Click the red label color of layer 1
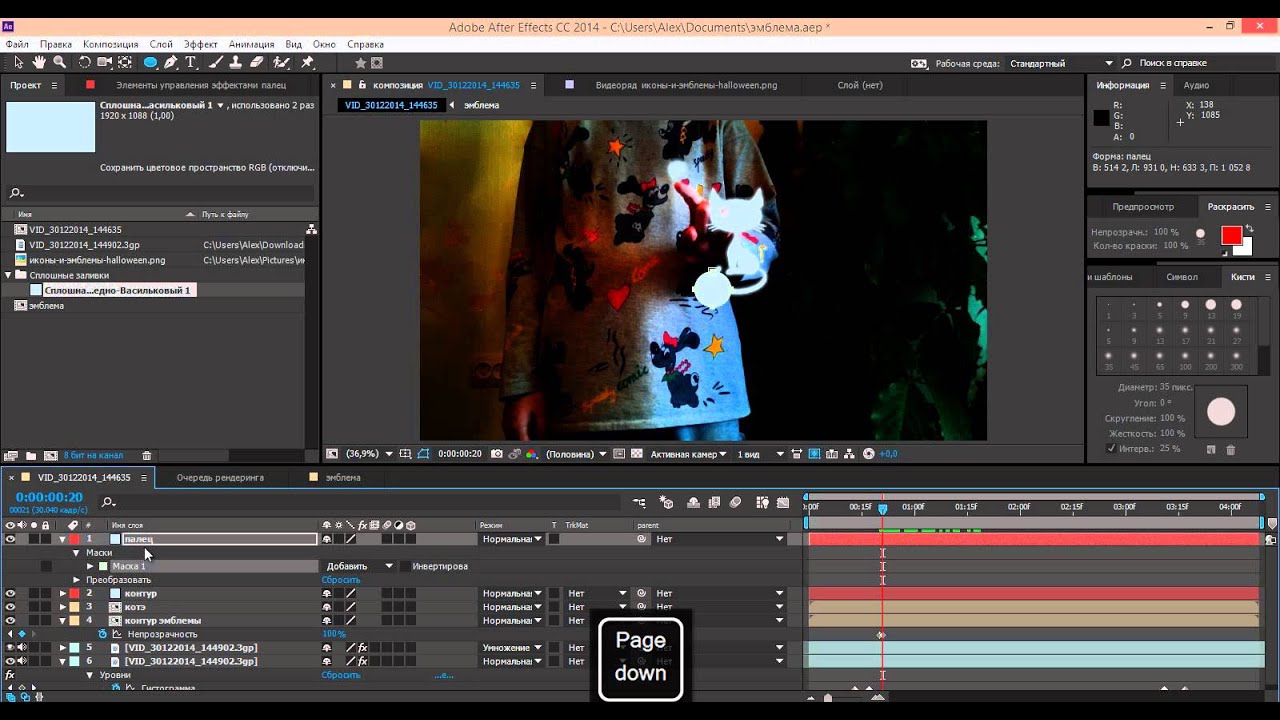 (x=73, y=539)
